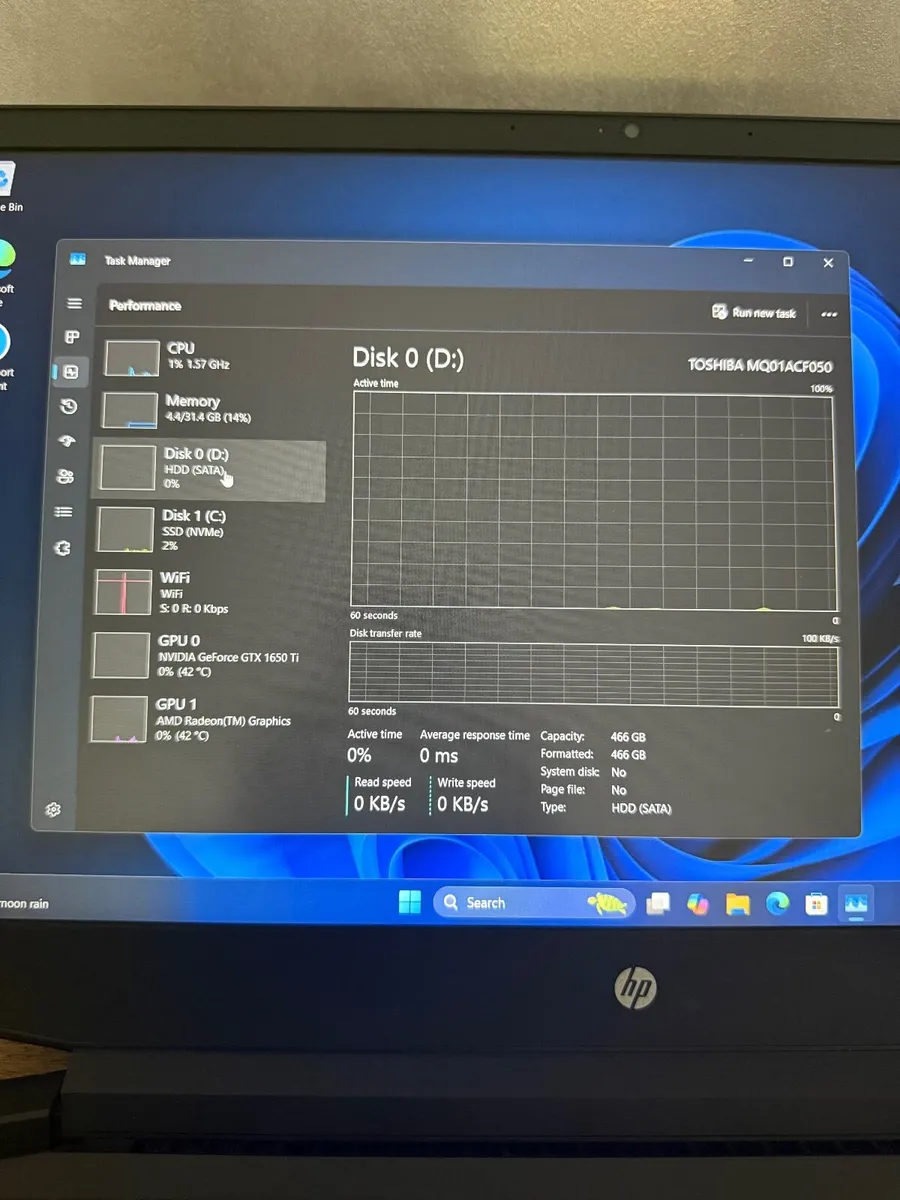Click the Run new task button
This screenshot has width=900, height=1200.
tap(754, 312)
